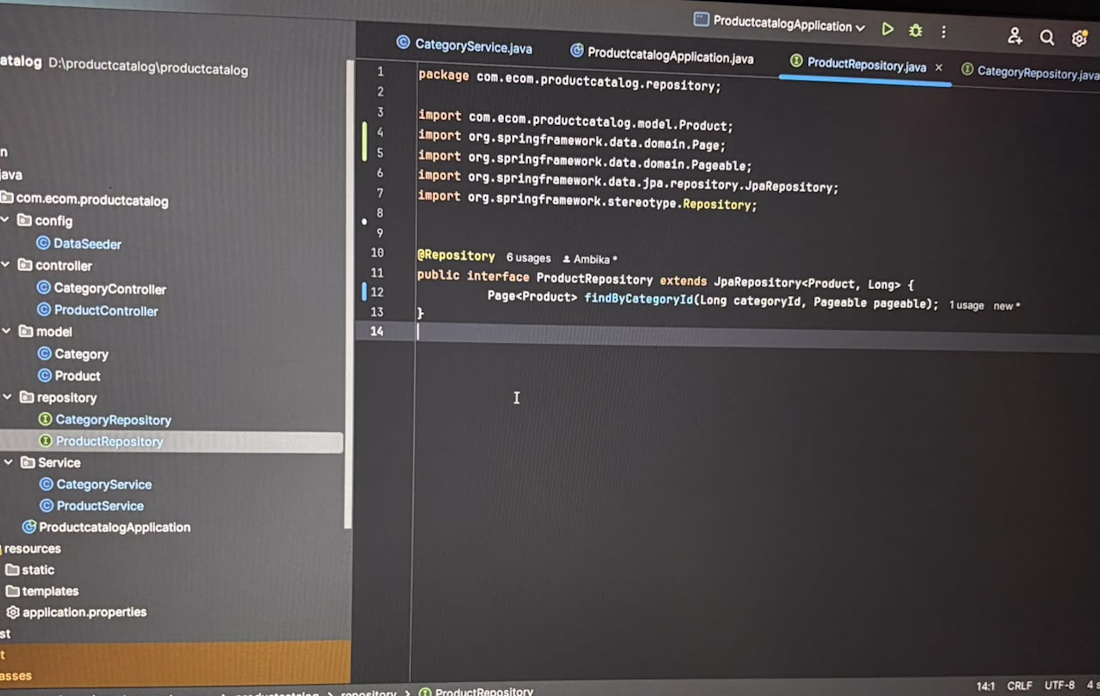Collapse the model folder
Viewport: 1100px width, 696px height.
pyautogui.click(x=6, y=330)
